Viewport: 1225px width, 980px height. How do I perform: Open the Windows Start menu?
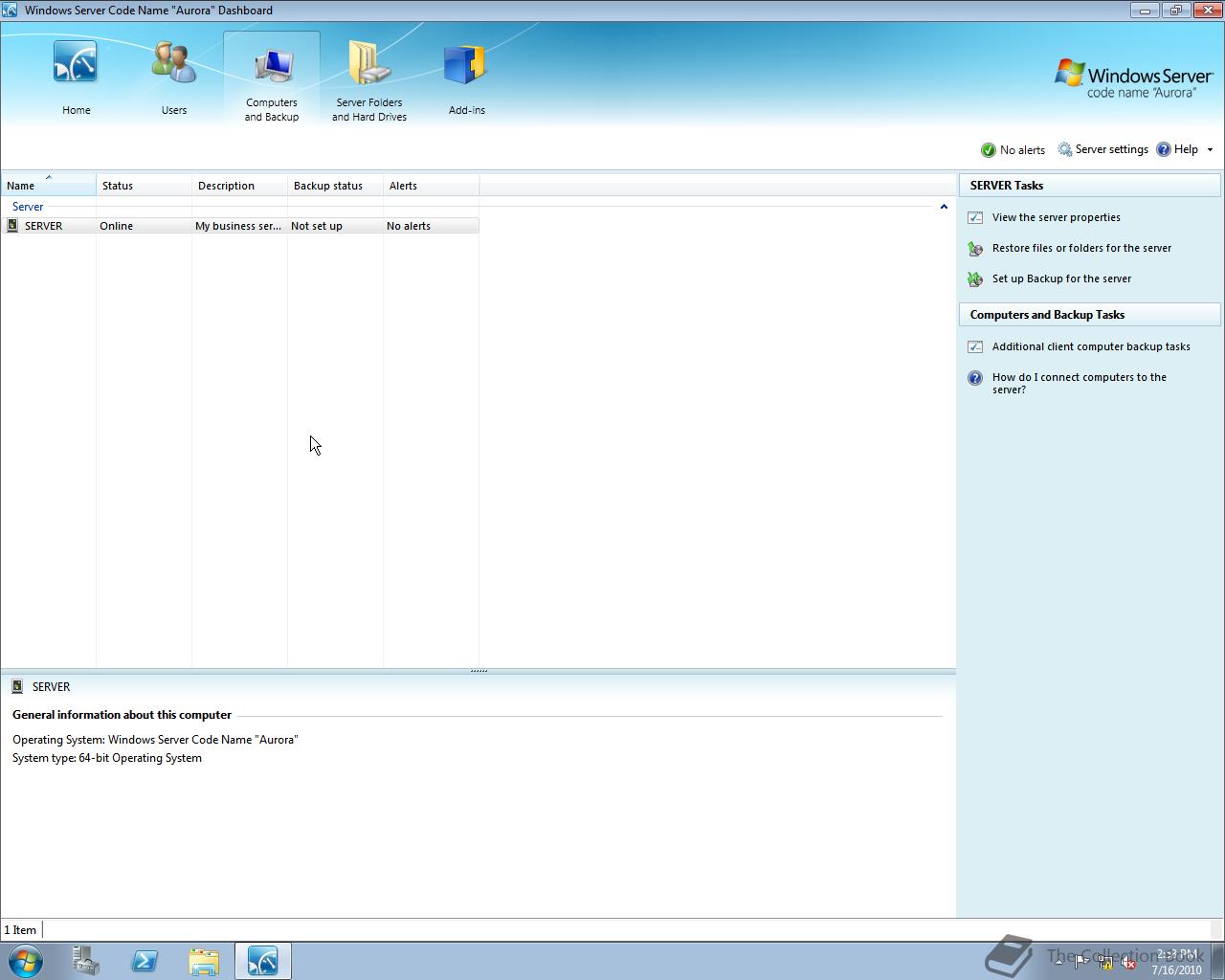[26, 961]
